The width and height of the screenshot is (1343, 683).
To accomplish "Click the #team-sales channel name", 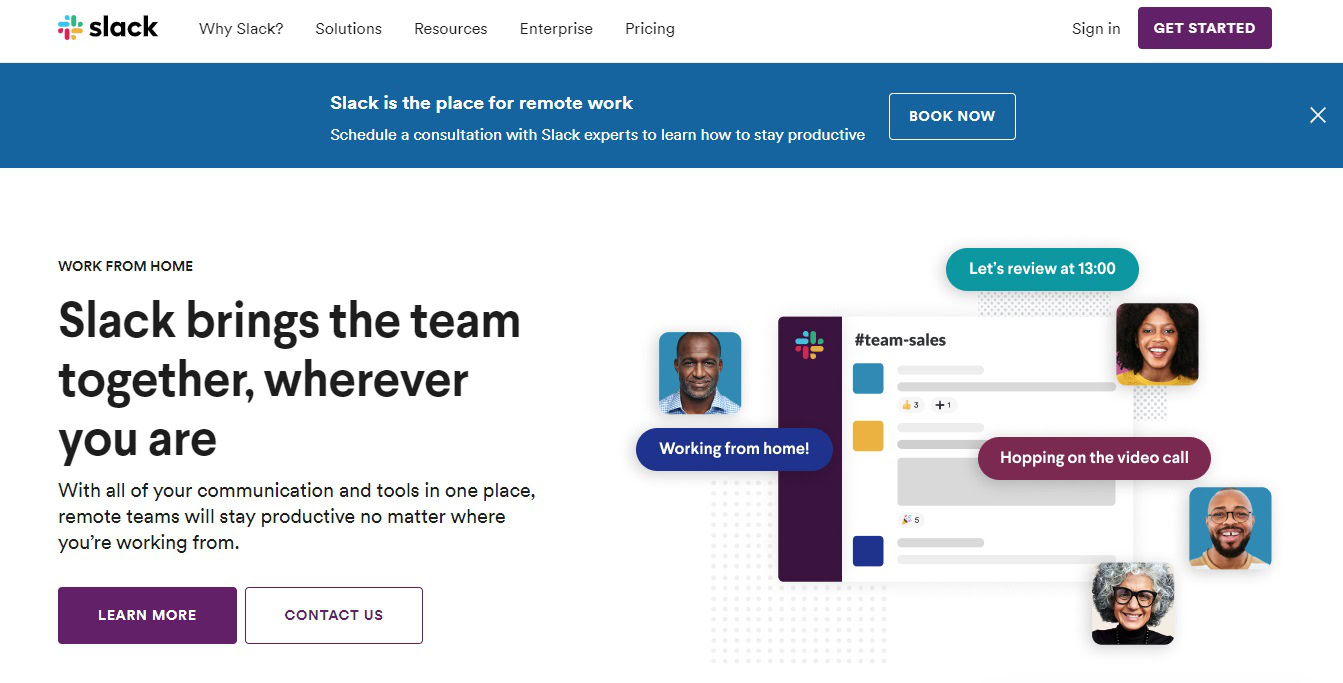I will 900,340.
